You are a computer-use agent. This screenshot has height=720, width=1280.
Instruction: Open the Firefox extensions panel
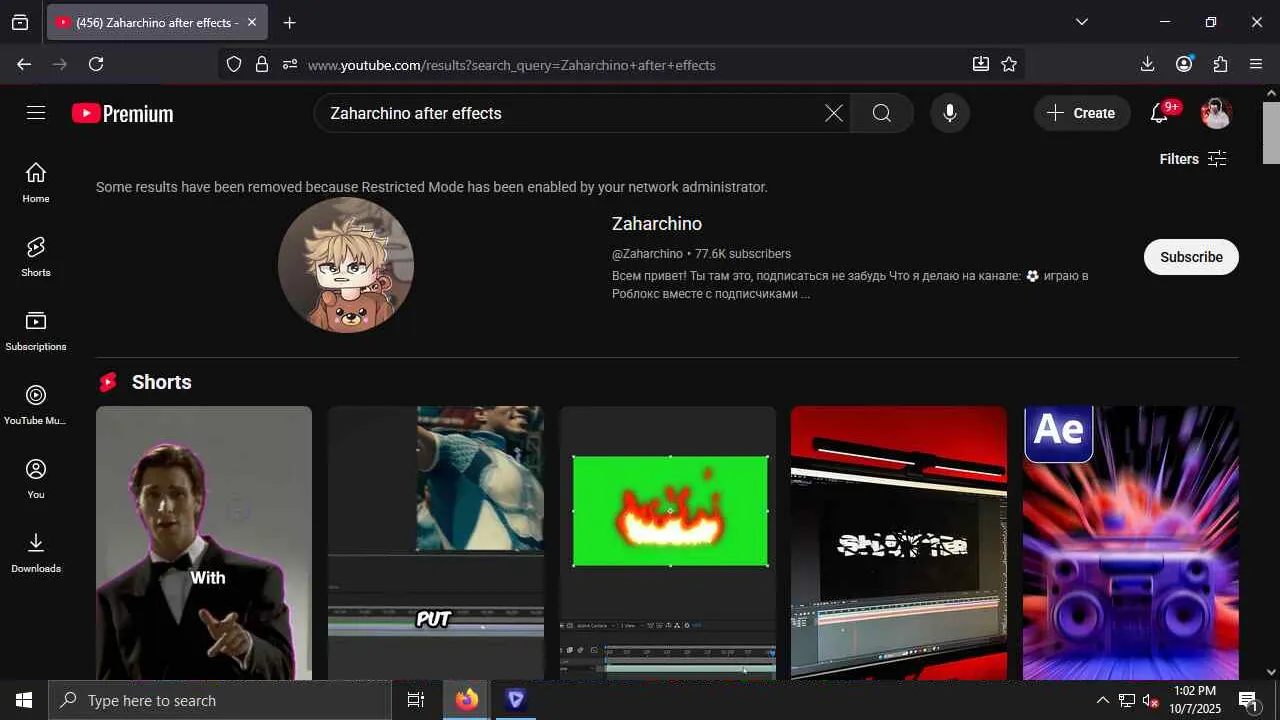pos(1220,64)
